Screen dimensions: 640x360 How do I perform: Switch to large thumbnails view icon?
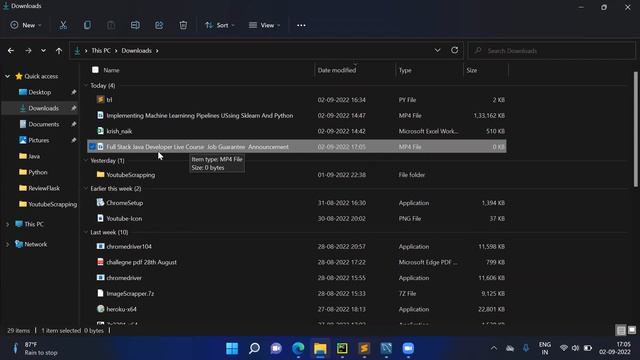coord(631,330)
